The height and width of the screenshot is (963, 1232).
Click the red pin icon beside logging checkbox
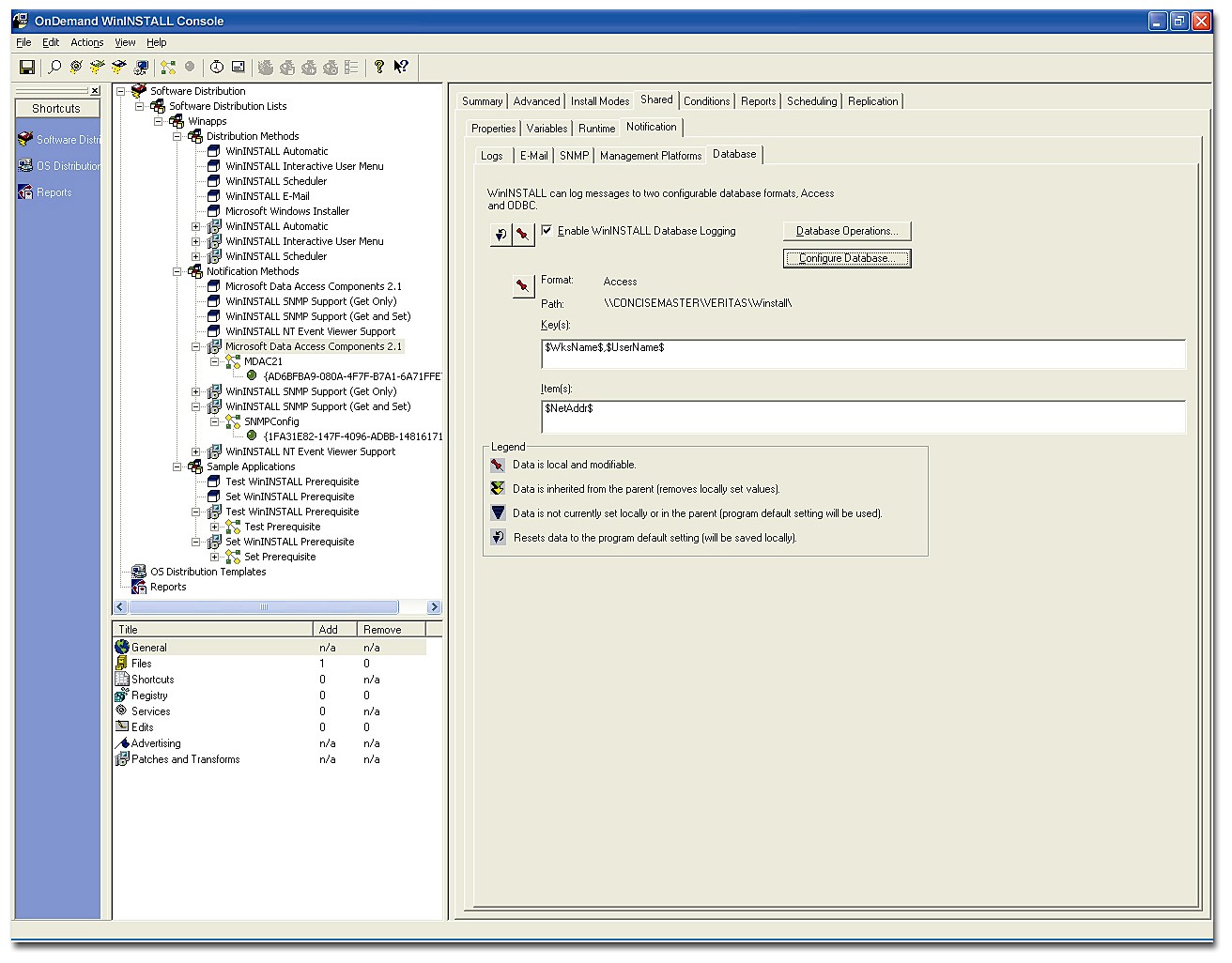pyautogui.click(x=523, y=235)
